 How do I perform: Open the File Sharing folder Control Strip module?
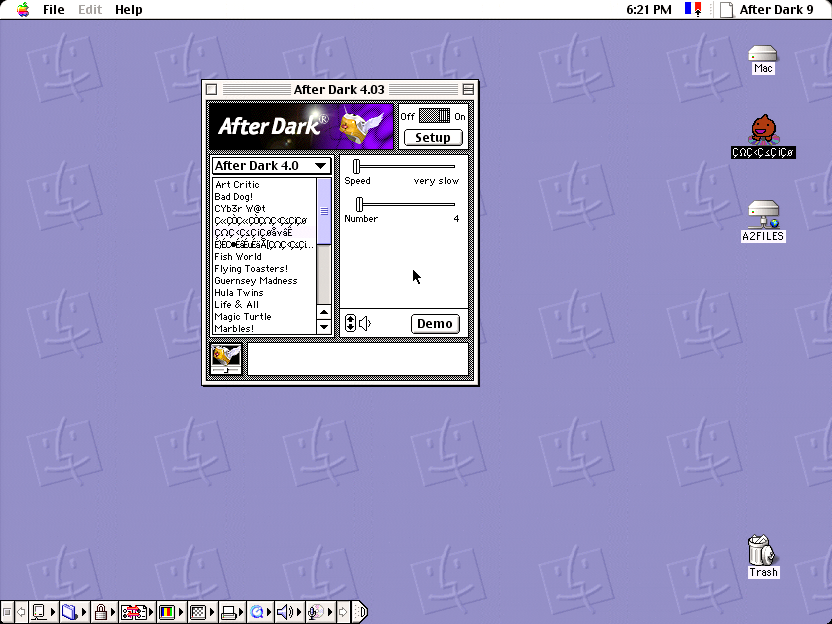pos(73,612)
